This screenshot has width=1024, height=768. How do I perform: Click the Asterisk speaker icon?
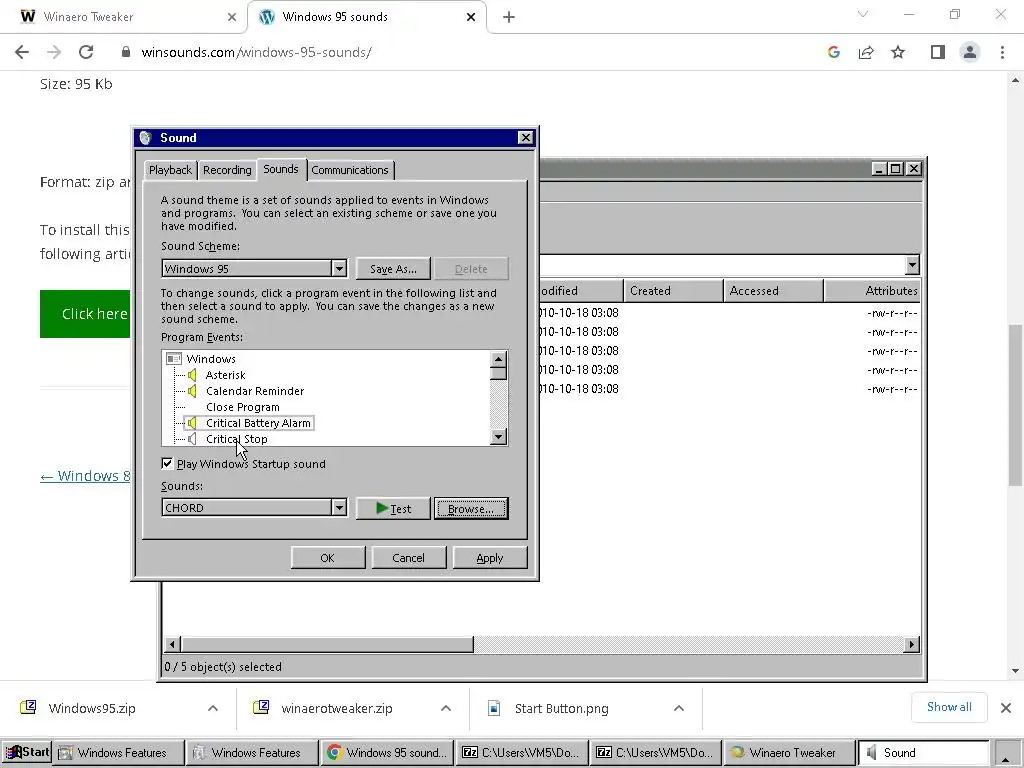point(192,375)
